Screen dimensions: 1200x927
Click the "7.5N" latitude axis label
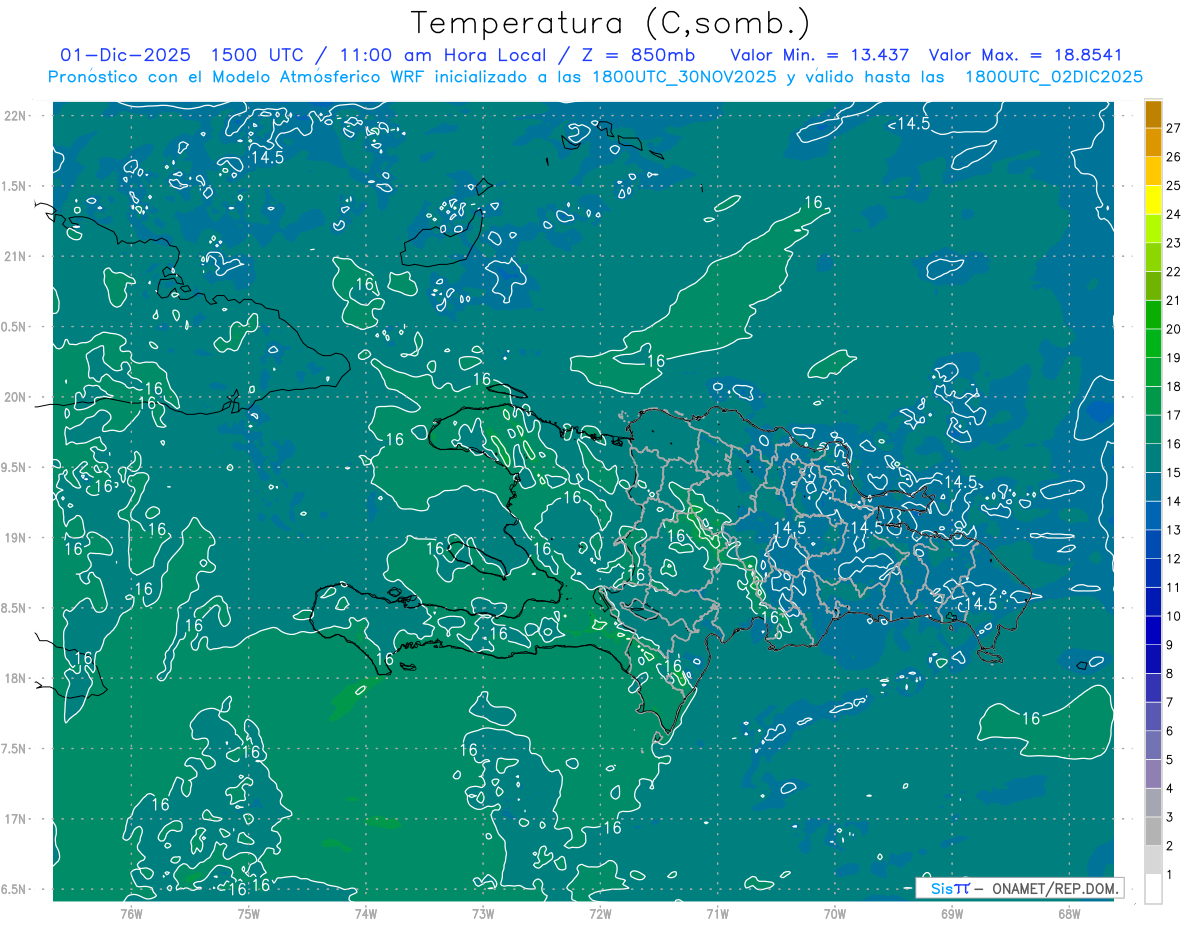tap(15, 749)
